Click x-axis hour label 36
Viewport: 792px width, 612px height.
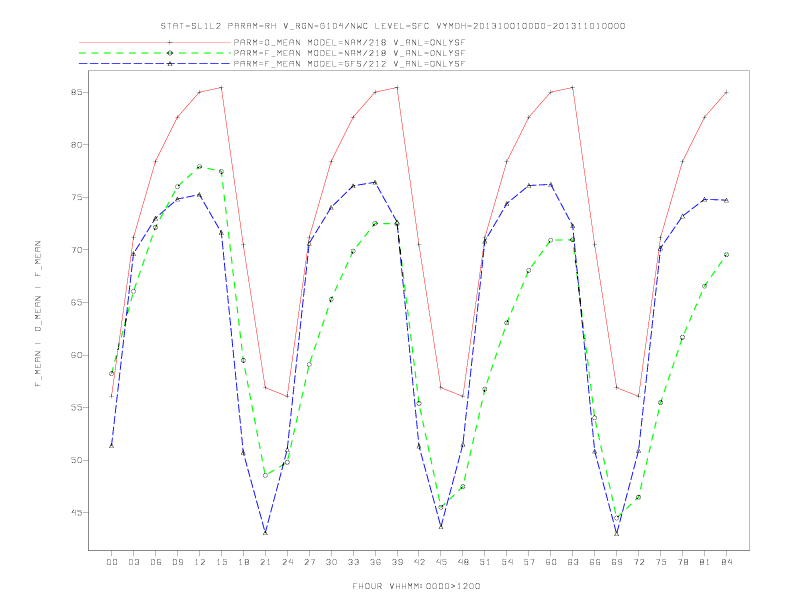coord(375,562)
